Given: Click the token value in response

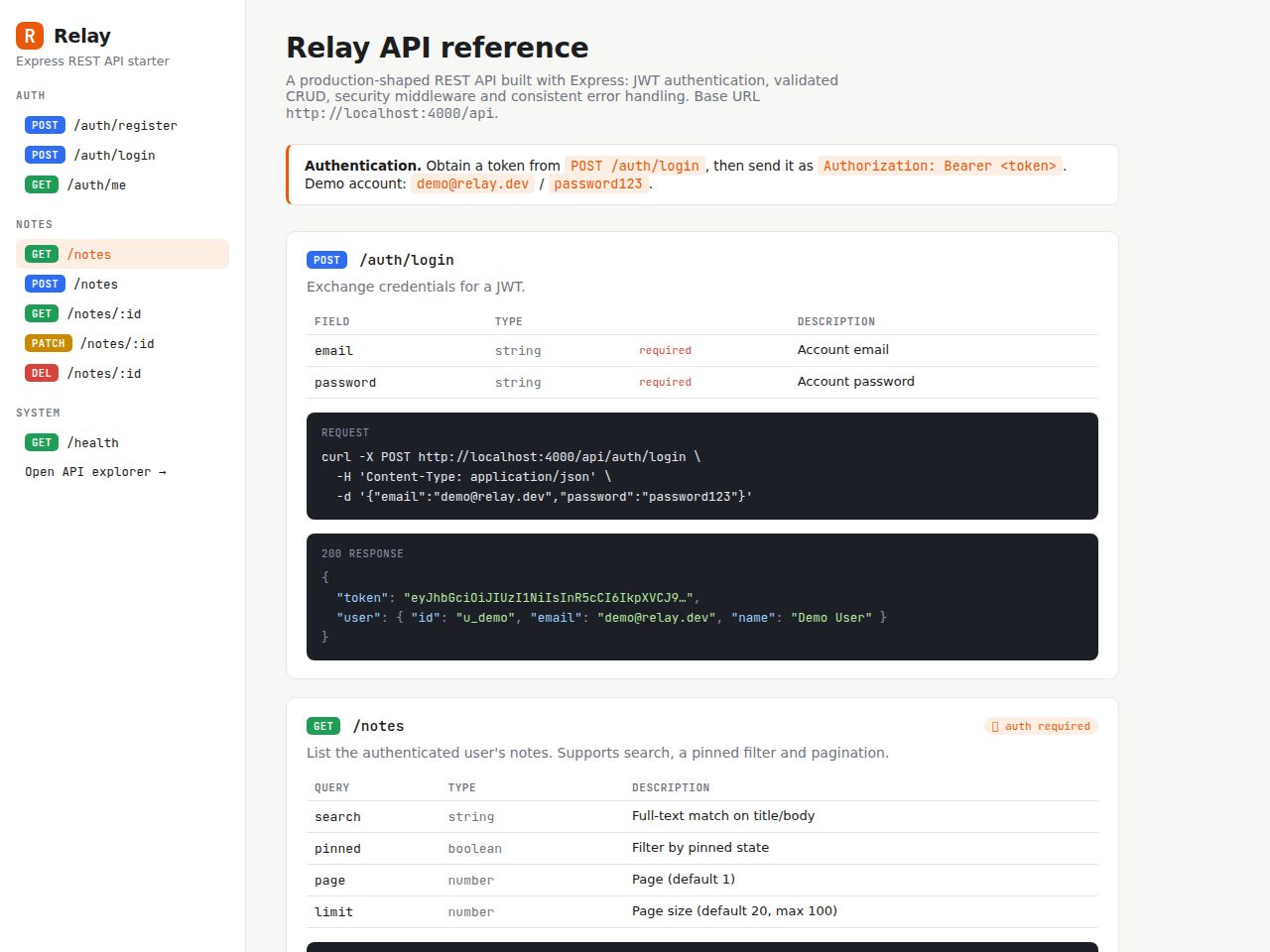Looking at the screenshot, I should coord(549,598).
